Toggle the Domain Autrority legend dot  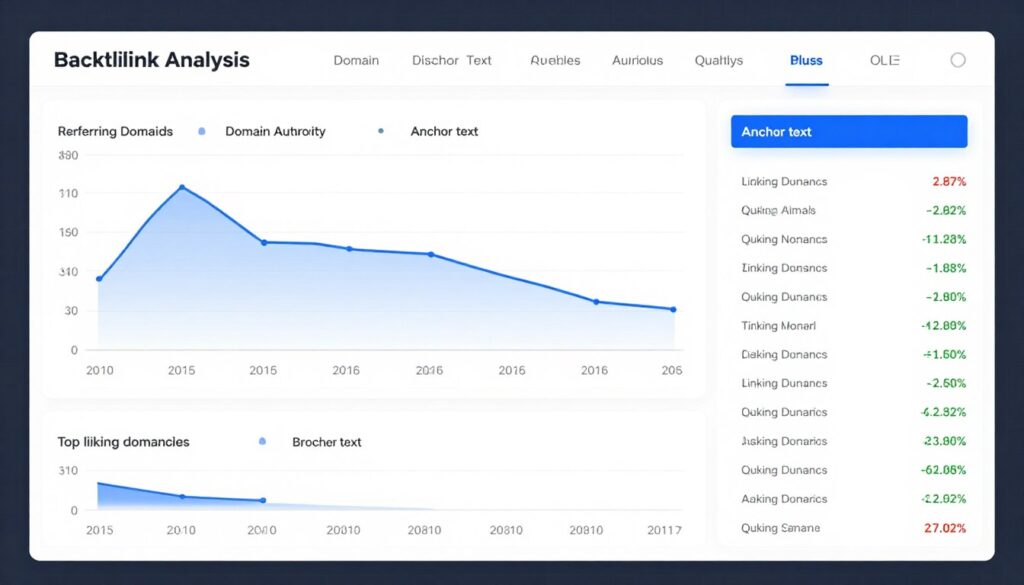[202, 131]
